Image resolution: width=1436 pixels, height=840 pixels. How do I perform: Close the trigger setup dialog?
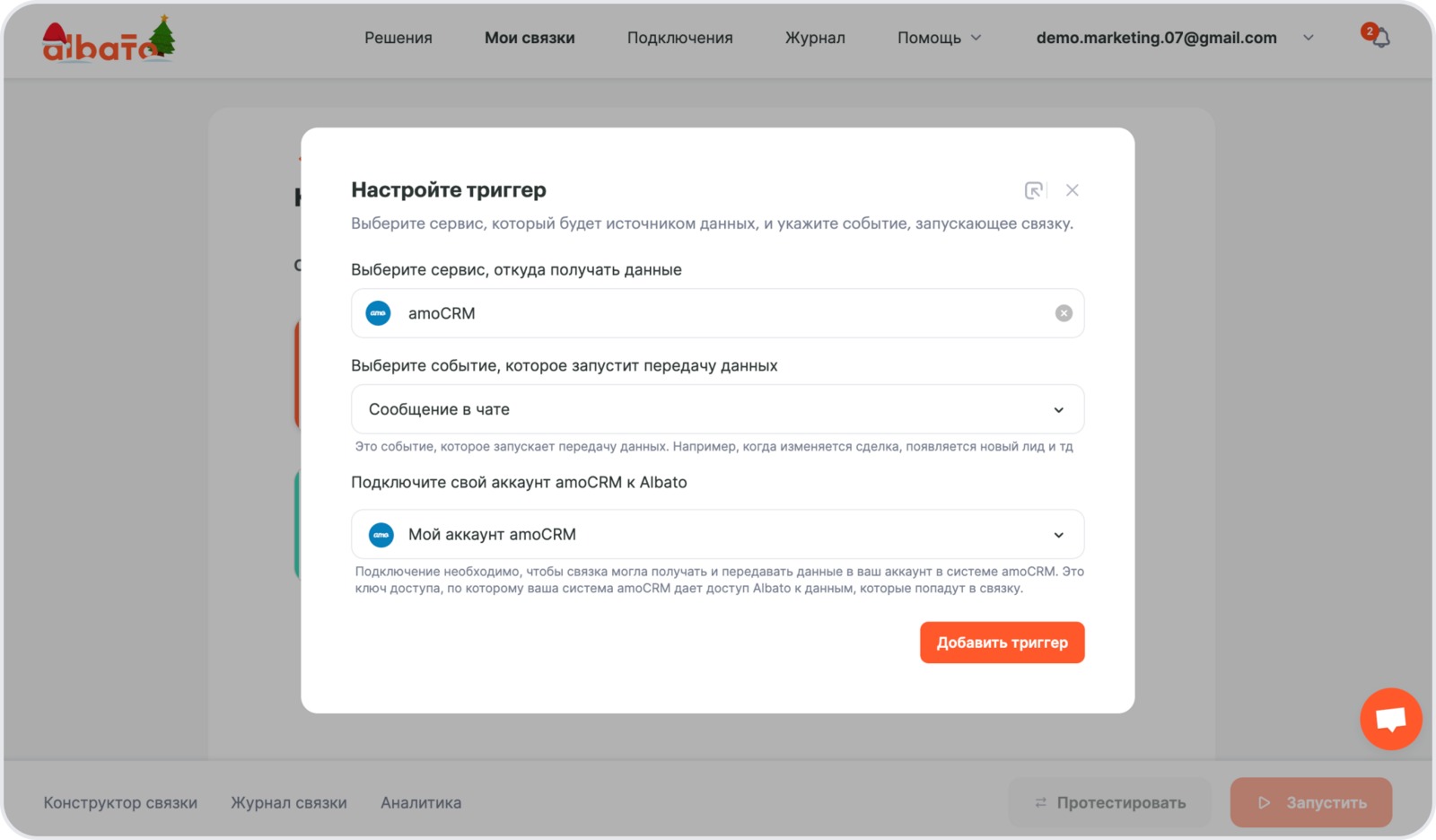click(1073, 190)
